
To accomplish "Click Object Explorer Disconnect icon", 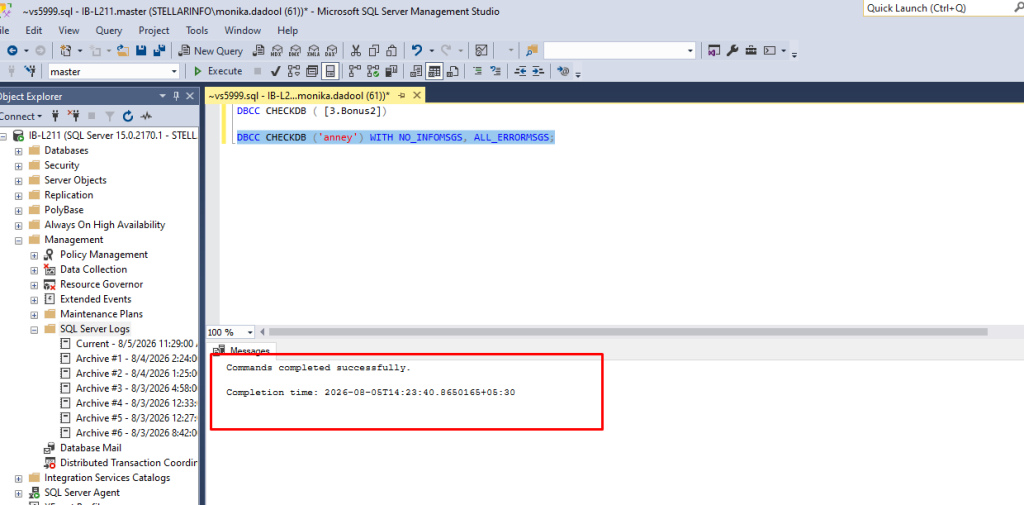I will pos(73,116).
